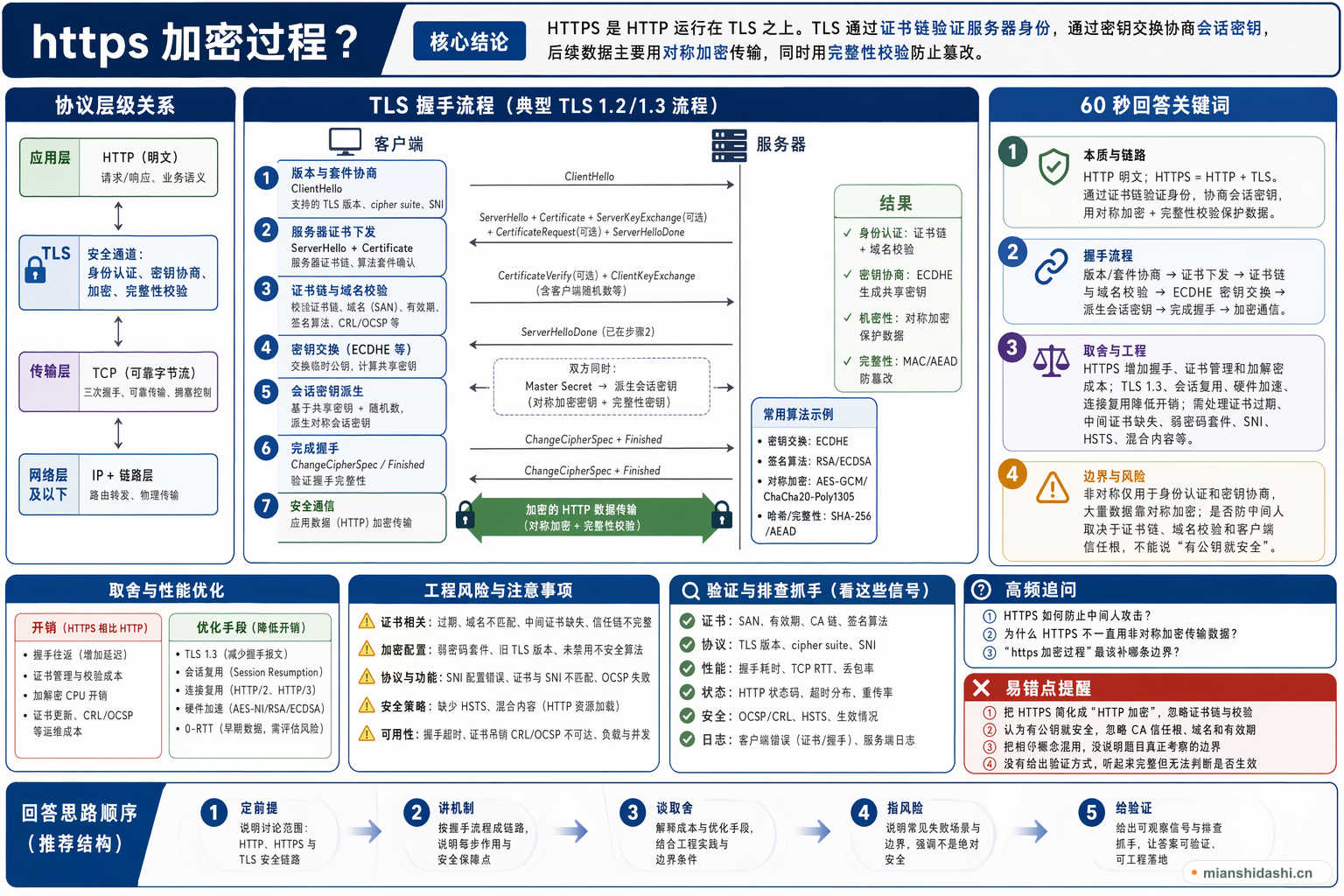Select the 网络层及以下 label

[48, 485]
